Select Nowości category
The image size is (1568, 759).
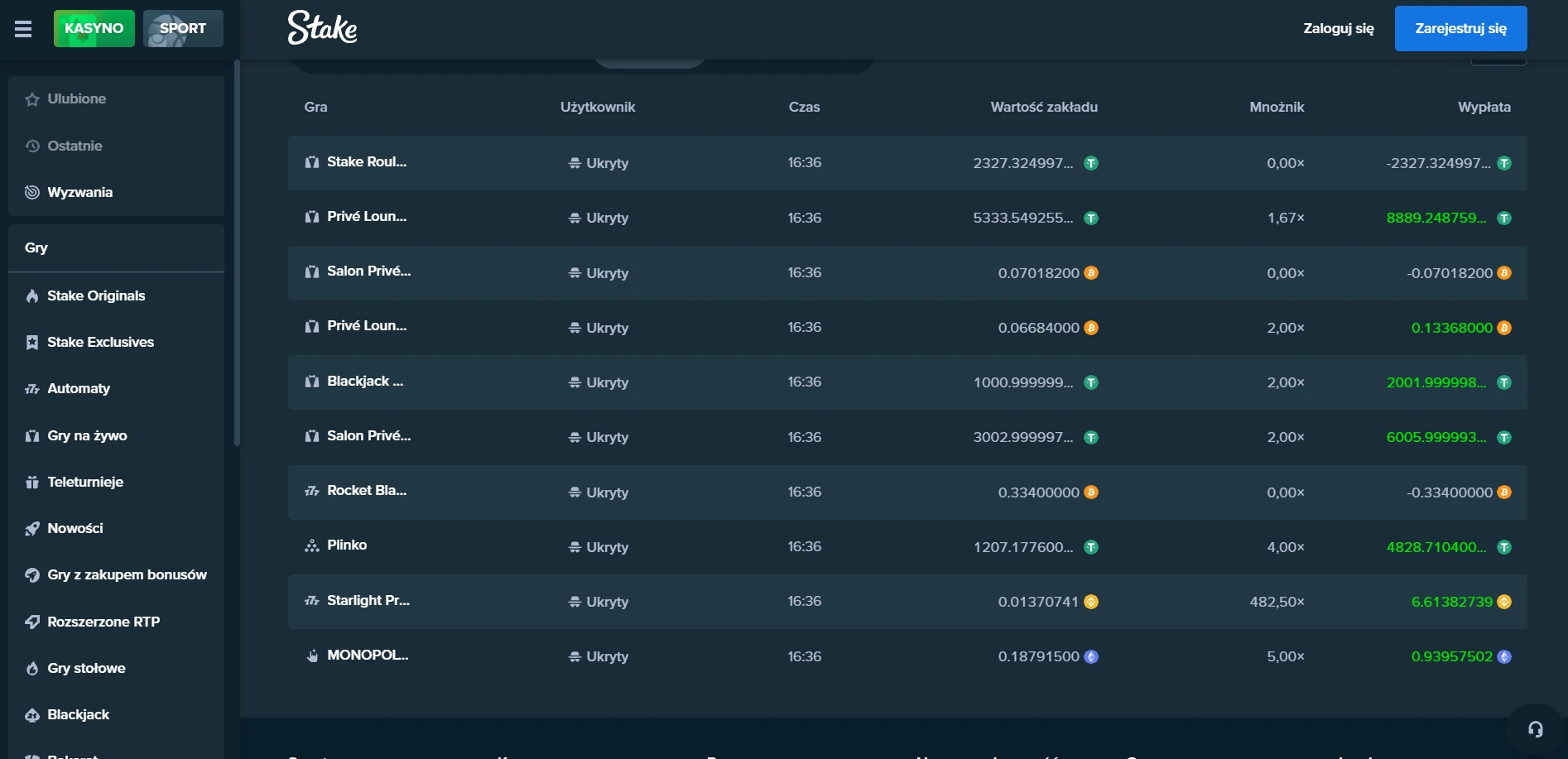pyautogui.click(x=117, y=528)
